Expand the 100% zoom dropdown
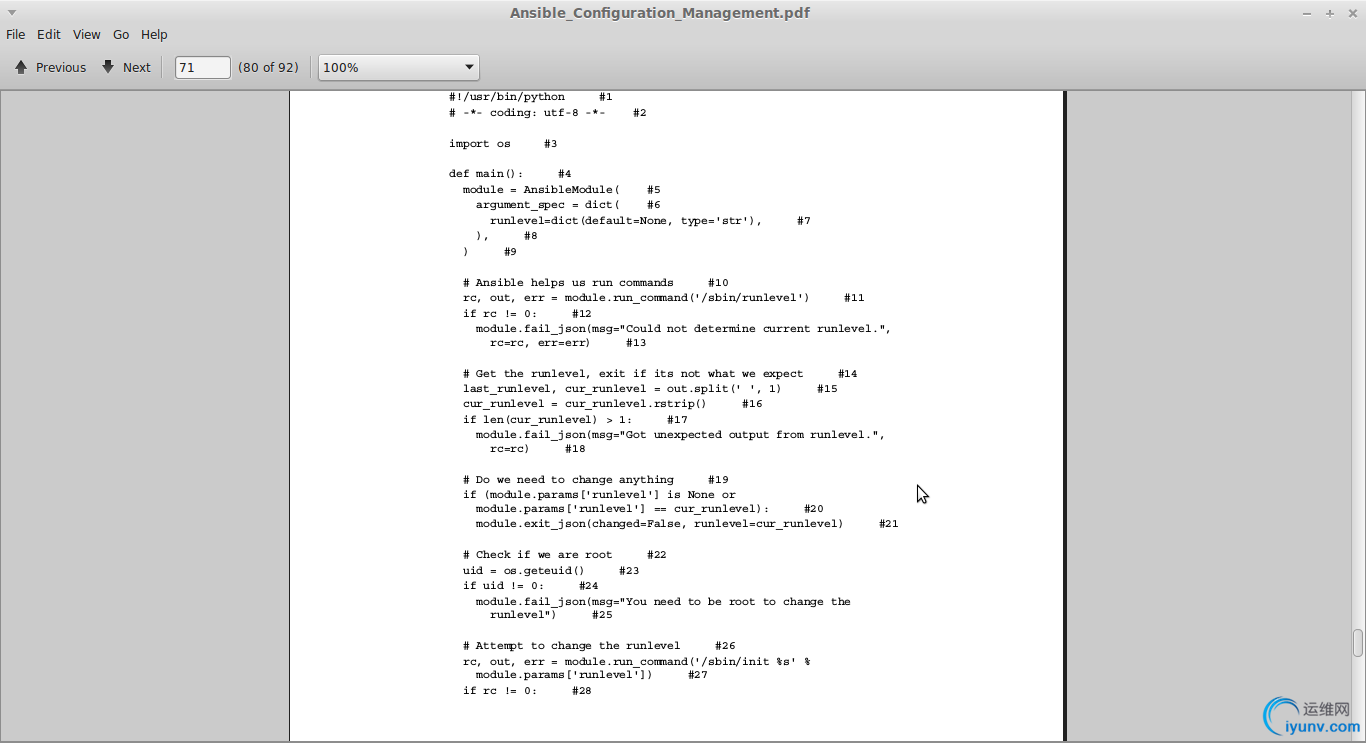The image size is (1366, 743). coord(399,67)
